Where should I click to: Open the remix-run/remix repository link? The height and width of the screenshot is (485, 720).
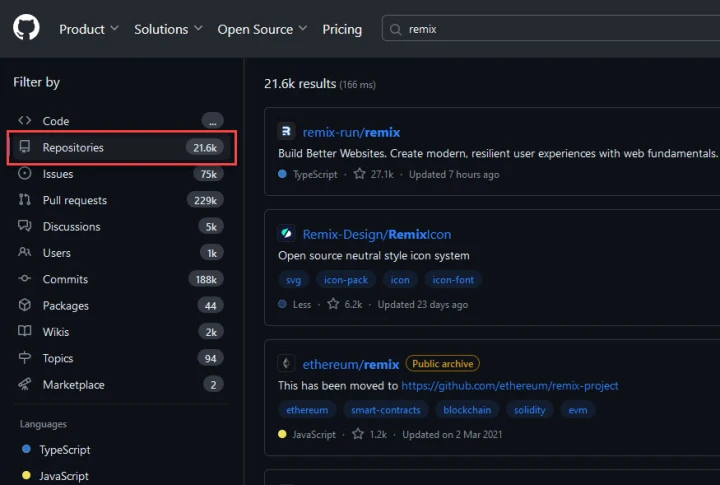[351, 132]
